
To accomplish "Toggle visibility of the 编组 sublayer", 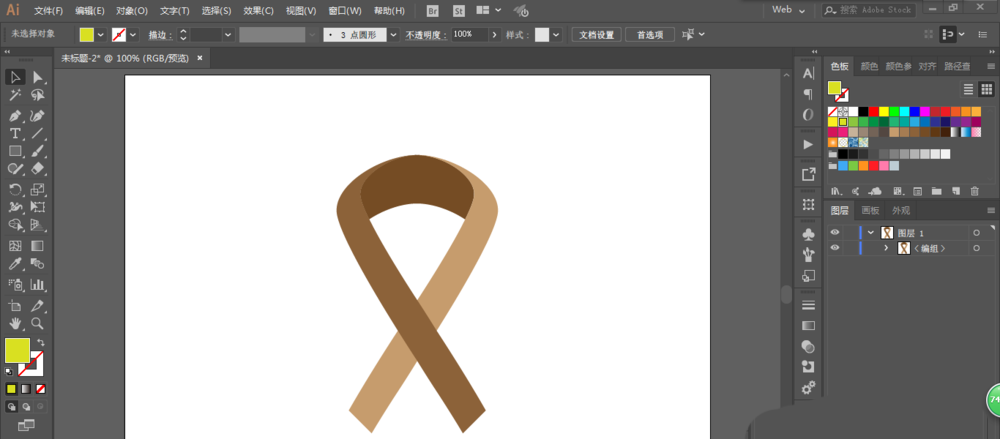I will click(x=835, y=248).
